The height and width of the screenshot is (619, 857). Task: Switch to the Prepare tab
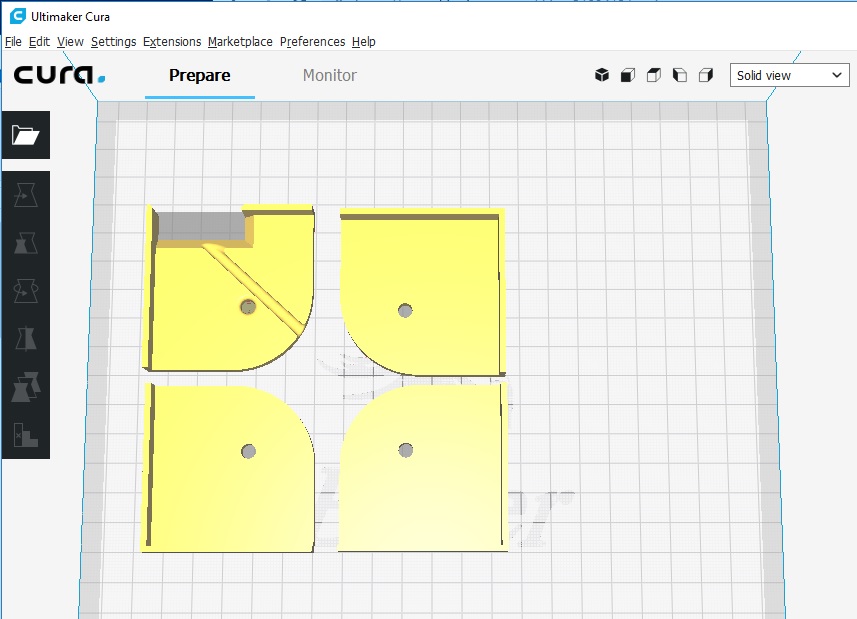tap(199, 75)
